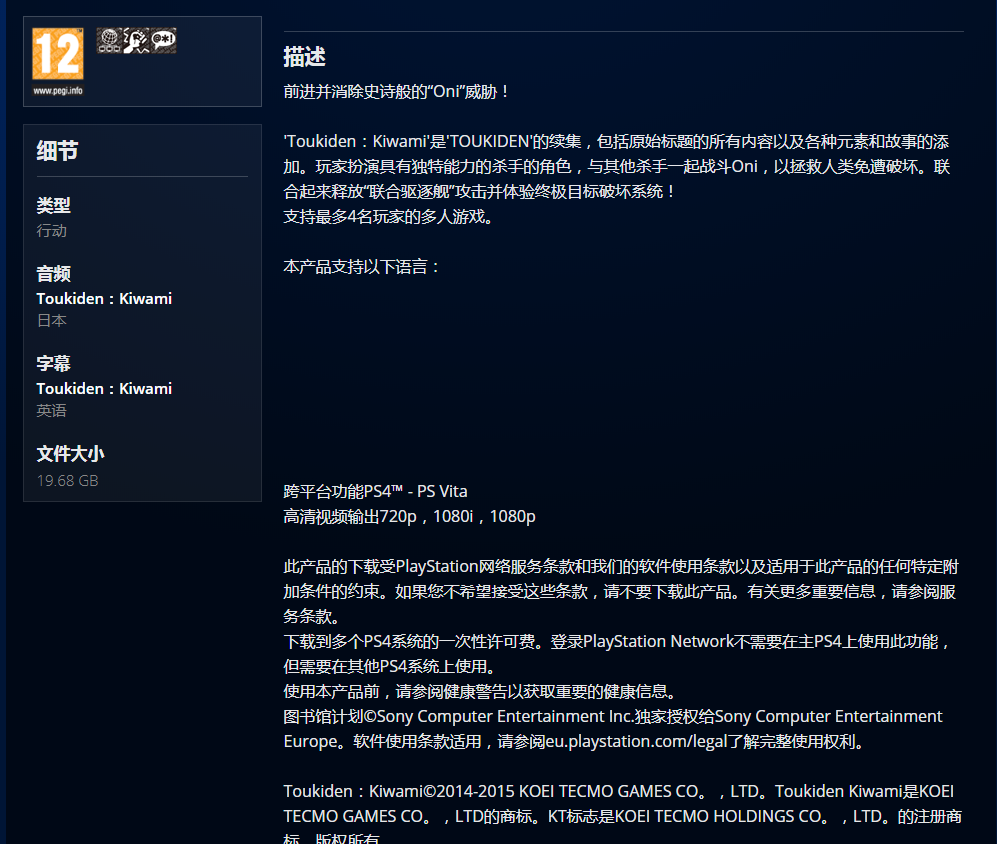Click the line 前进并消除史诗般的“Oni”威胁！
This screenshot has height=844, width=997.
[x=397, y=91]
